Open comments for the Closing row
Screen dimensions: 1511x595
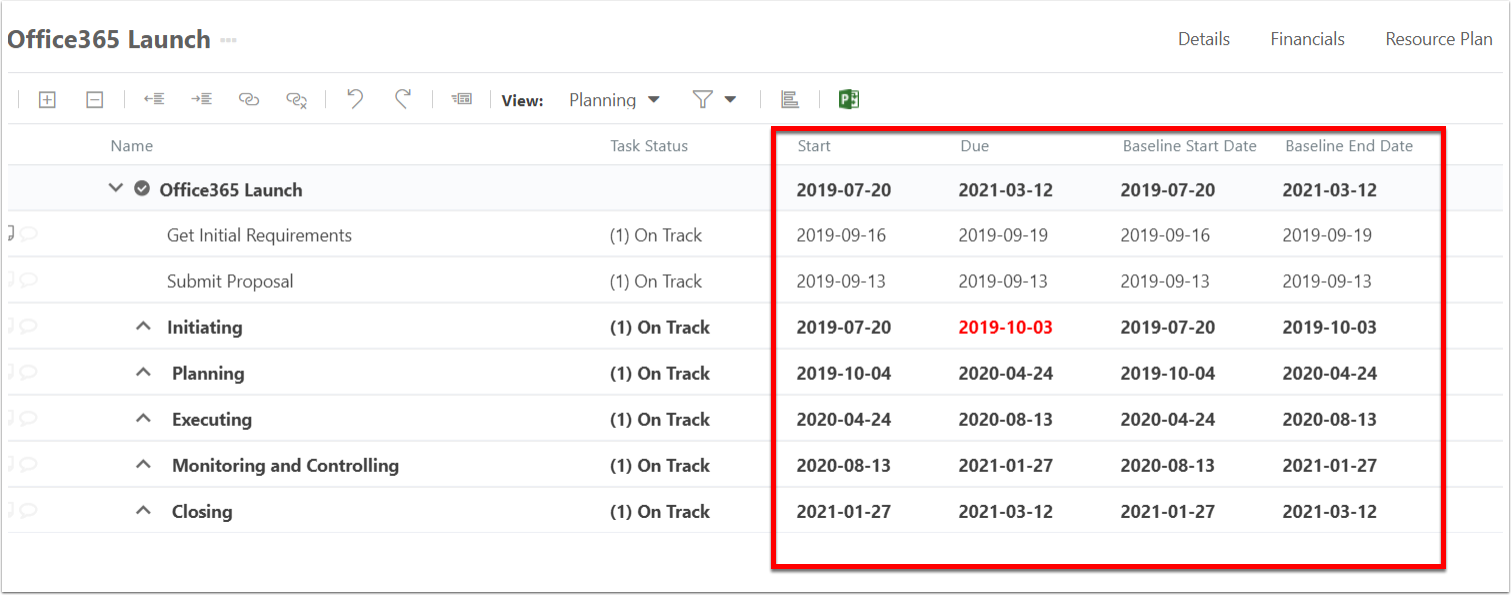tap(29, 510)
